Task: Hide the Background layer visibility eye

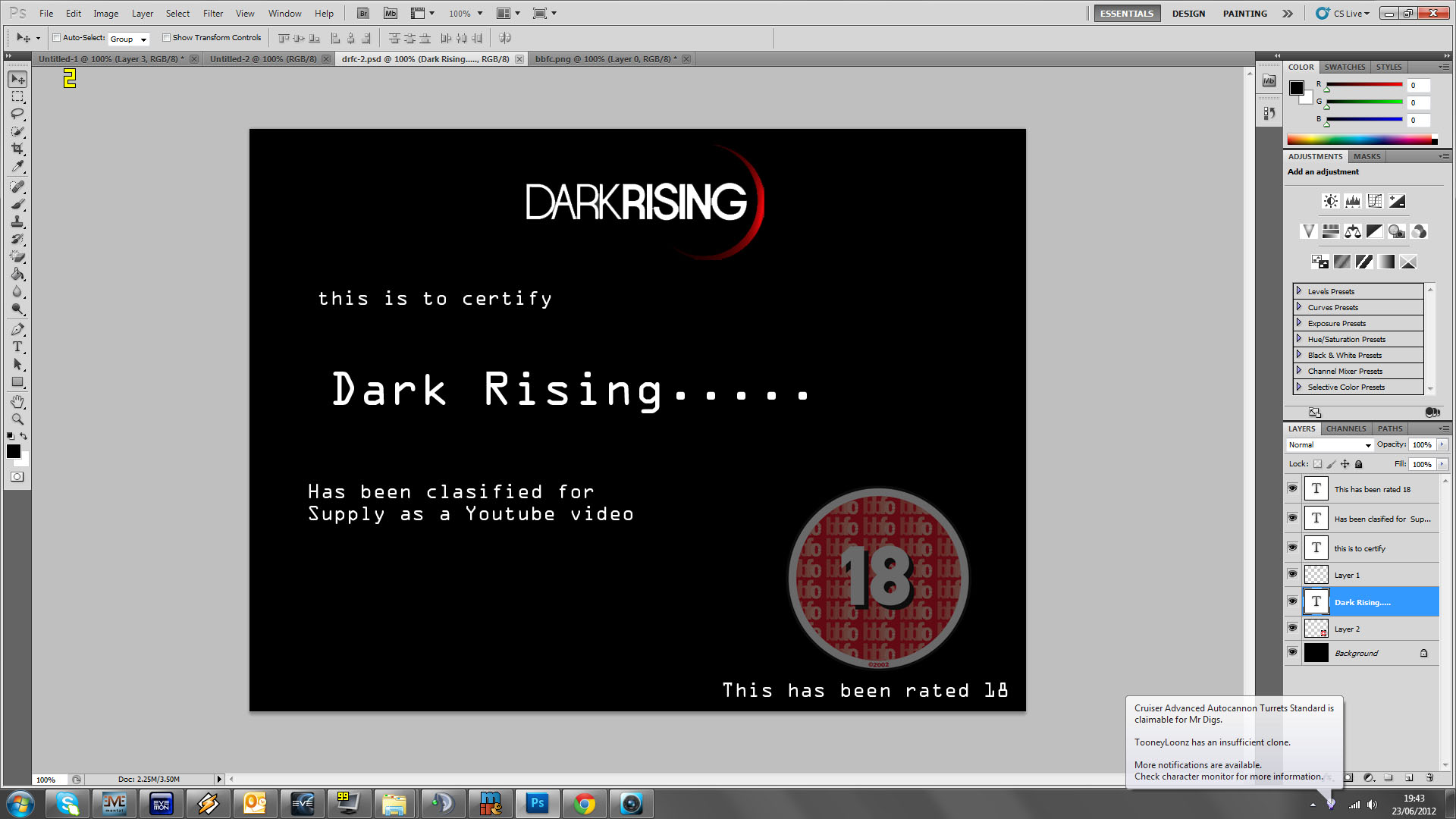Action: pos(1292,652)
